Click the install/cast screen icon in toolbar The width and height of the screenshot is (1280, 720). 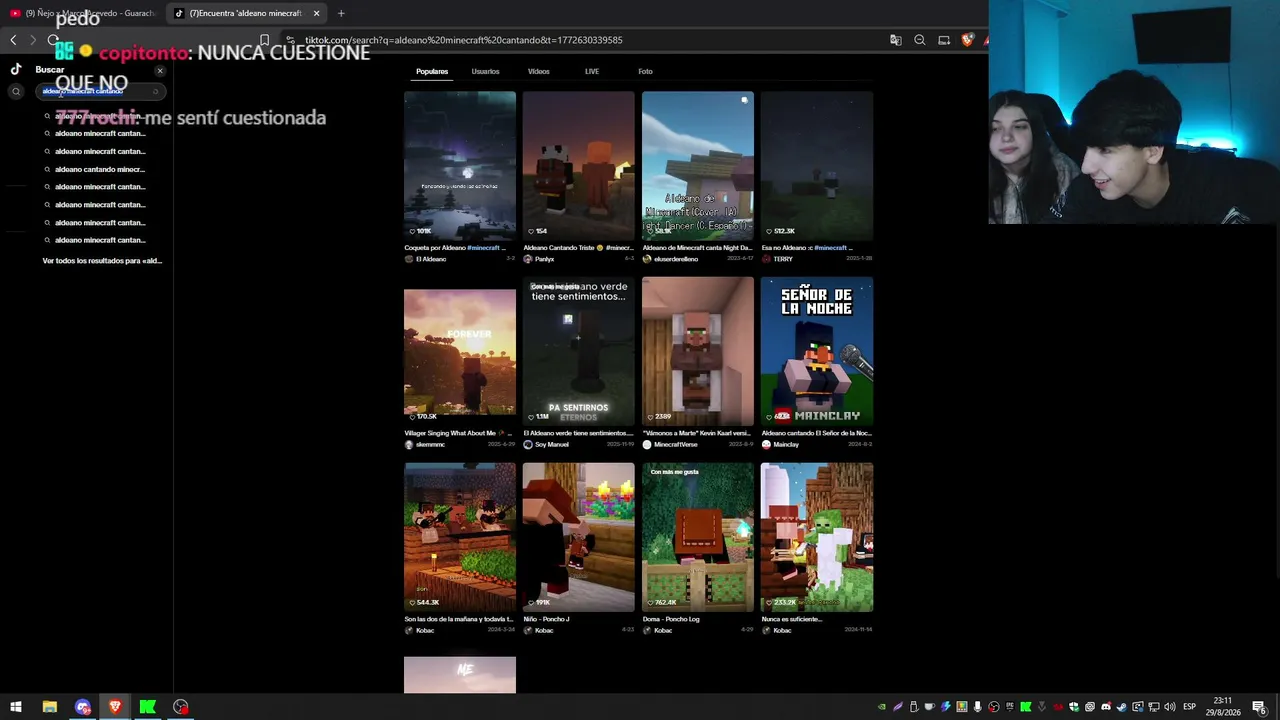click(944, 40)
